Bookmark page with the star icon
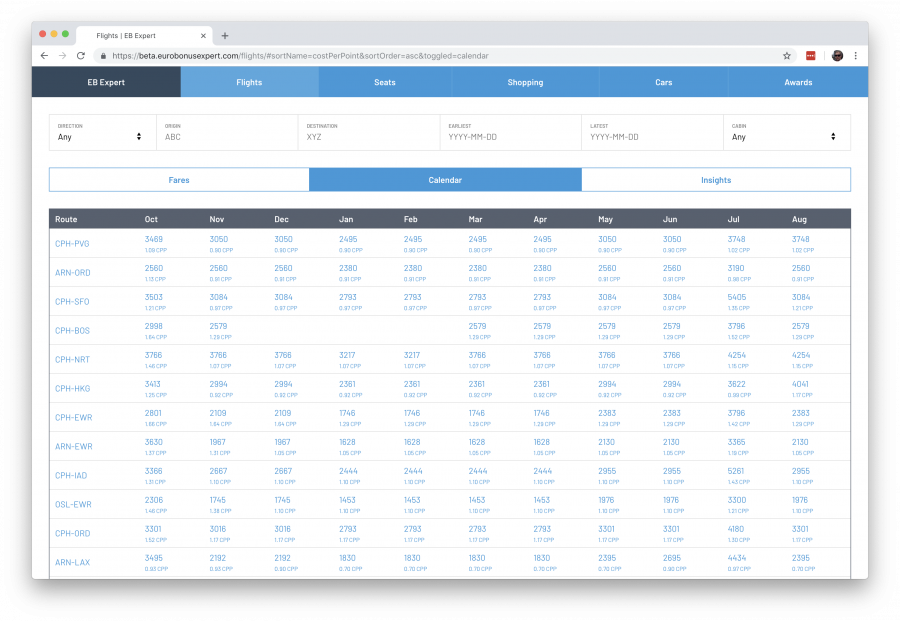Viewport: 900px width, 621px height. tap(787, 56)
